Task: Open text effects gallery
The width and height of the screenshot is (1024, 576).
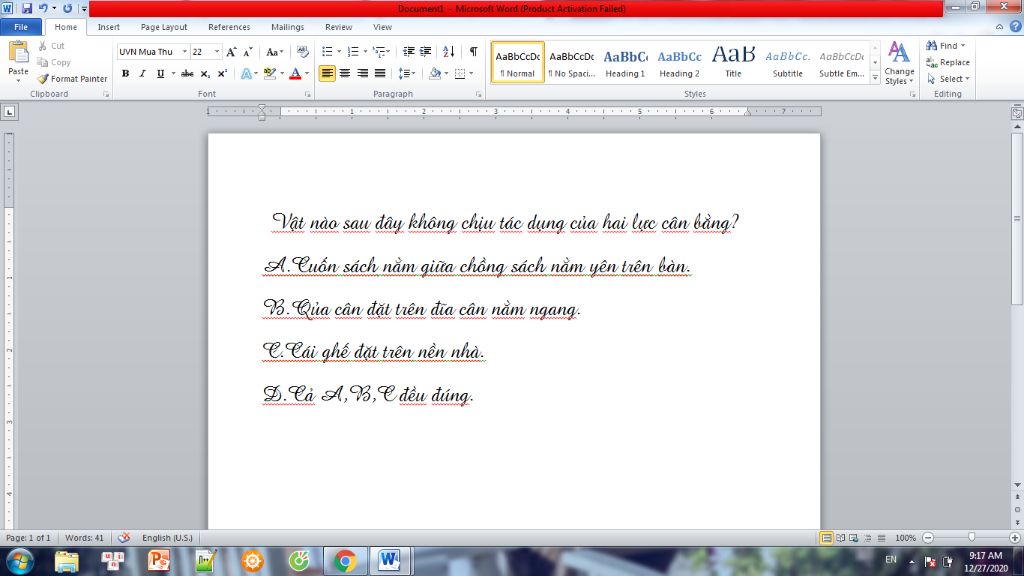Action: click(x=246, y=74)
